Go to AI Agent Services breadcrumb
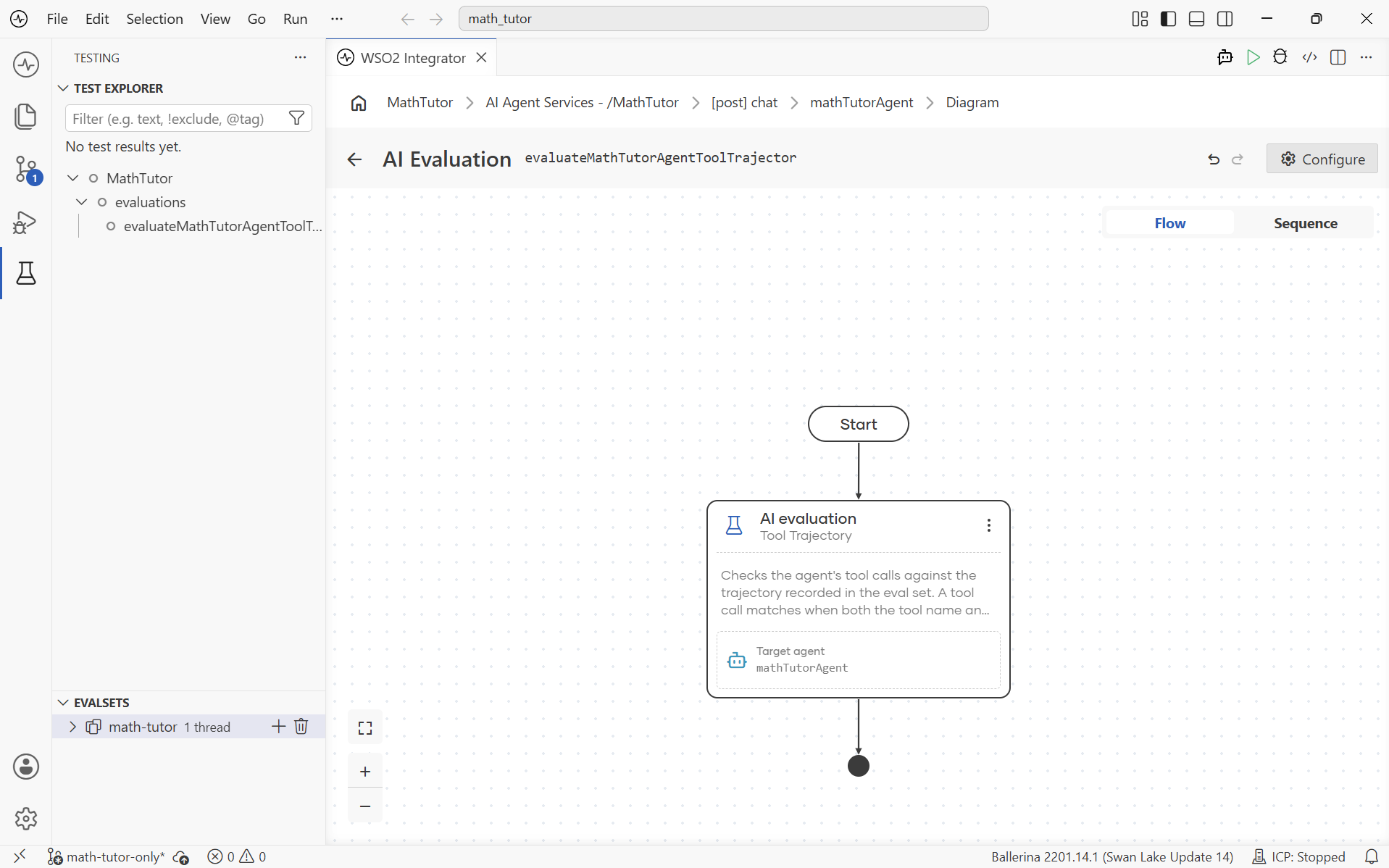Image resolution: width=1389 pixels, height=868 pixels. coord(582,103)
